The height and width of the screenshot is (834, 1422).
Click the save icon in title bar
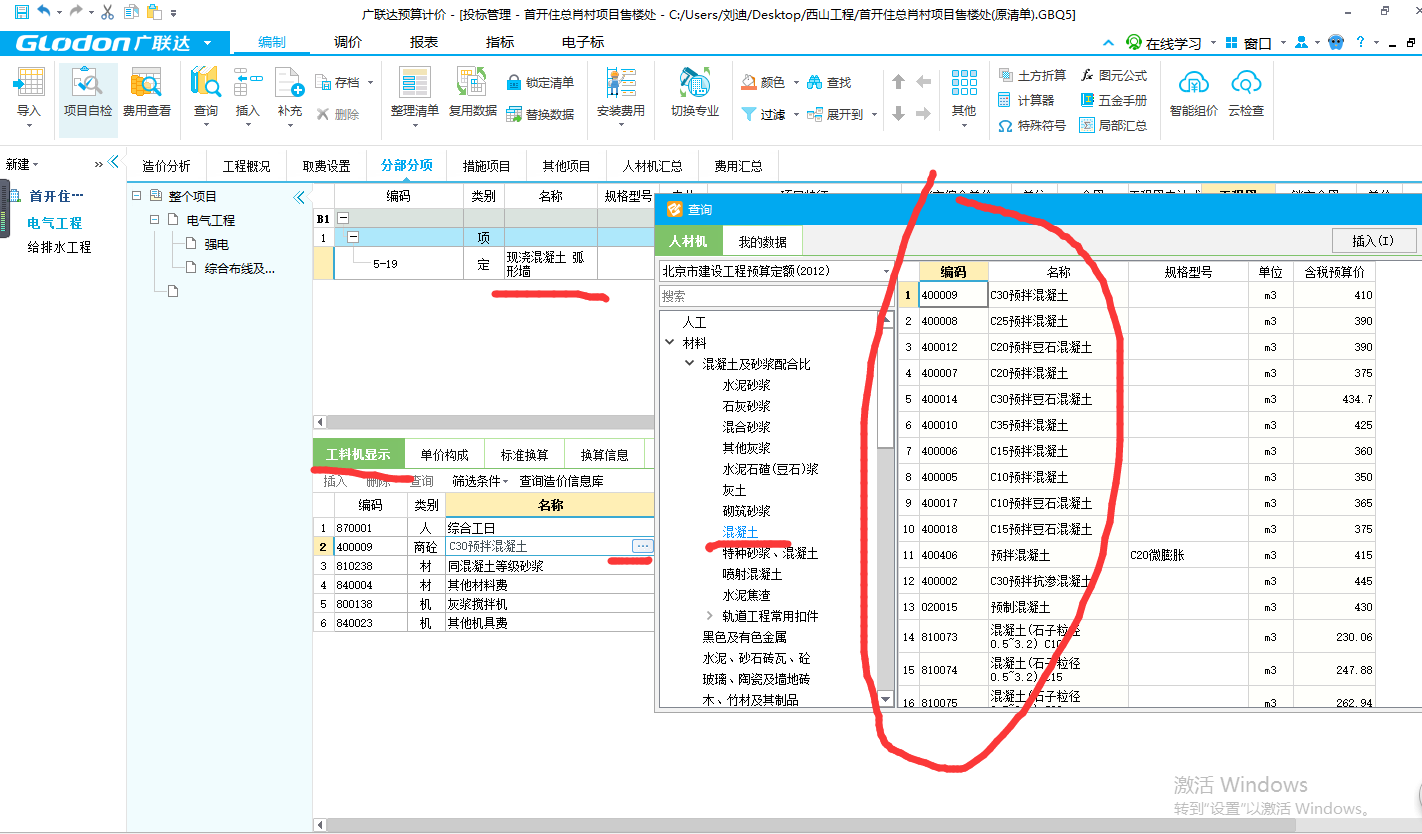[21, 12]
